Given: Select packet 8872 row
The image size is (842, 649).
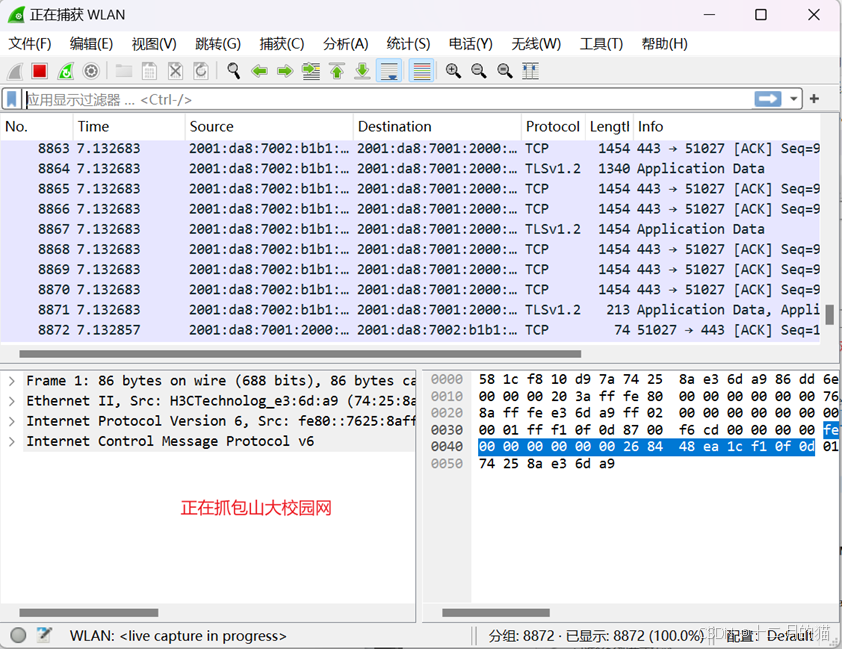Looking at the screenshot, I should point(410,330).
